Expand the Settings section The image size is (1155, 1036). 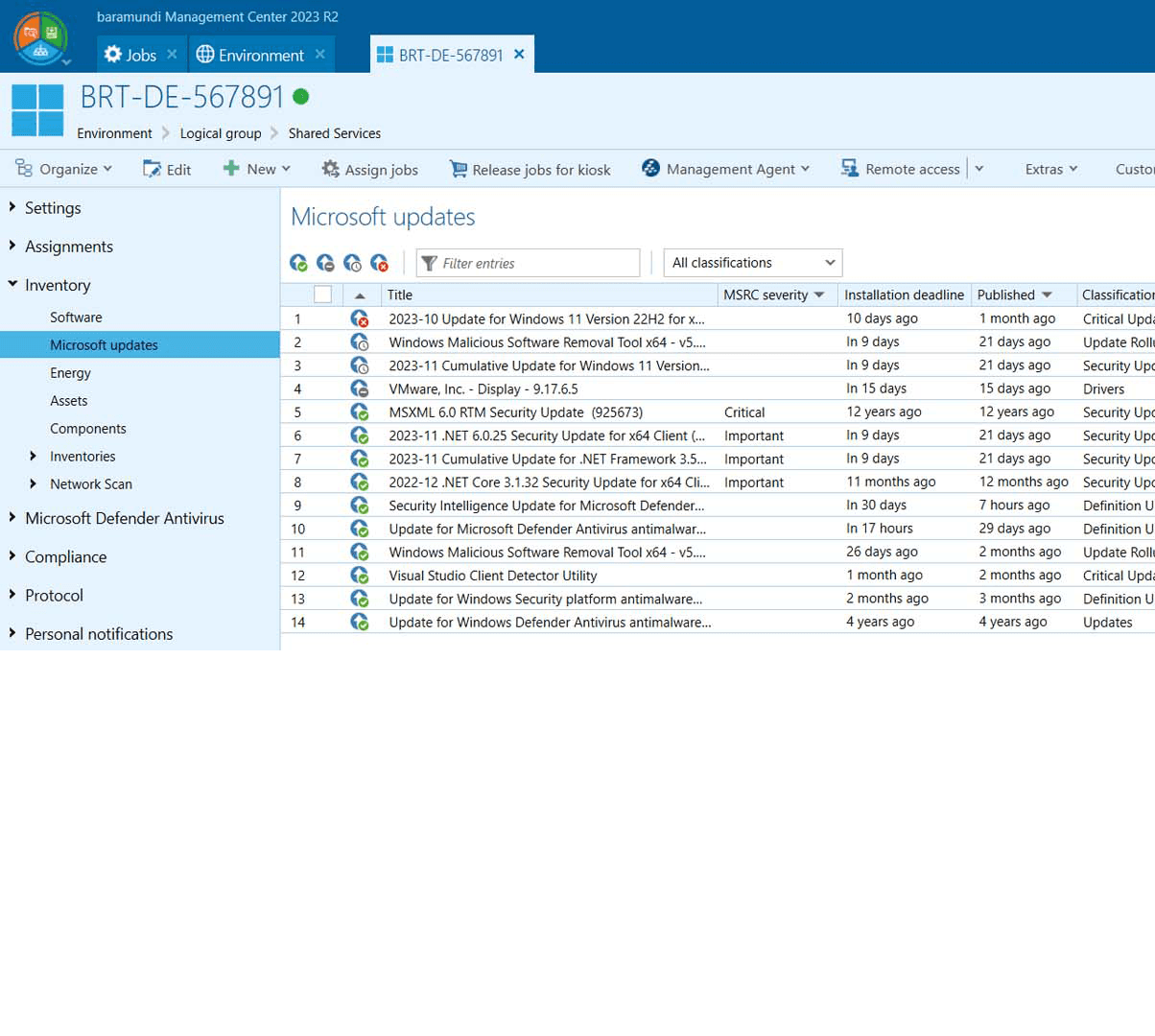[x=12, y=207]
